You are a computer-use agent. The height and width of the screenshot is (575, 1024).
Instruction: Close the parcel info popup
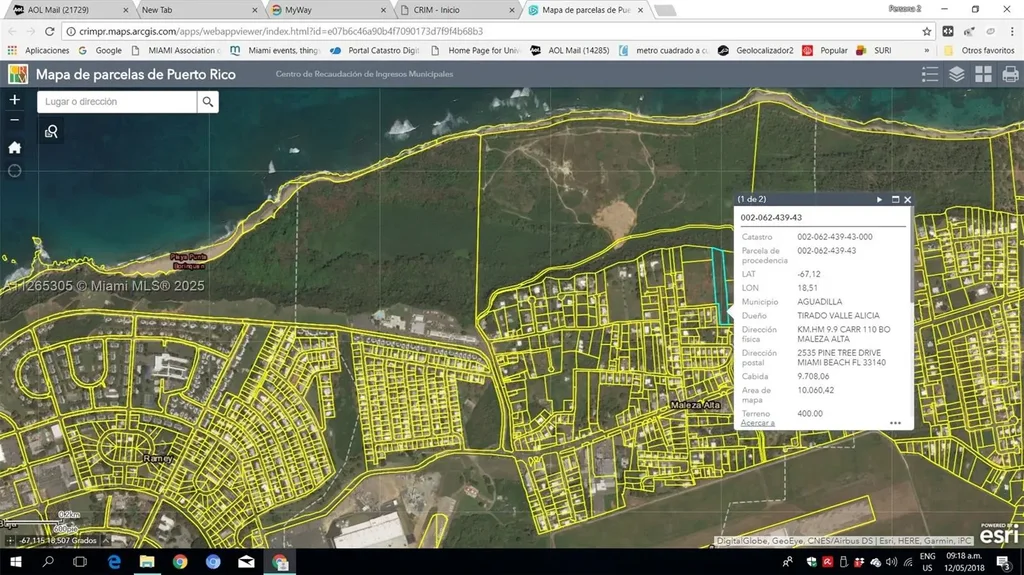coord(908,200)
